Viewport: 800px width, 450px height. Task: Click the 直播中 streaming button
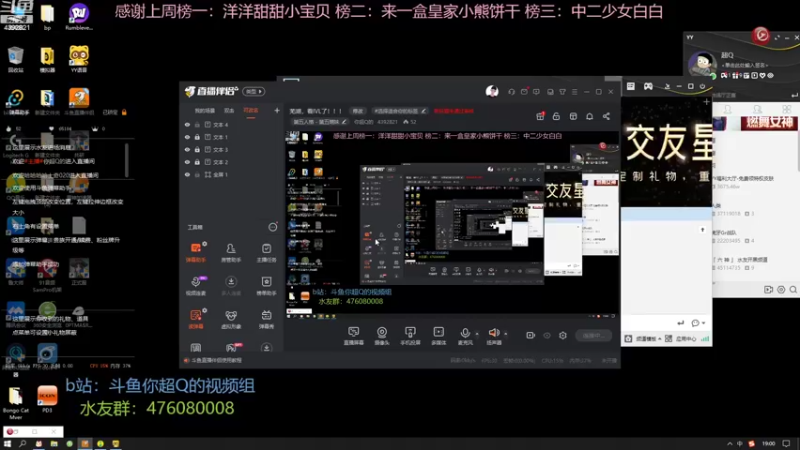(x=593, y=335)
